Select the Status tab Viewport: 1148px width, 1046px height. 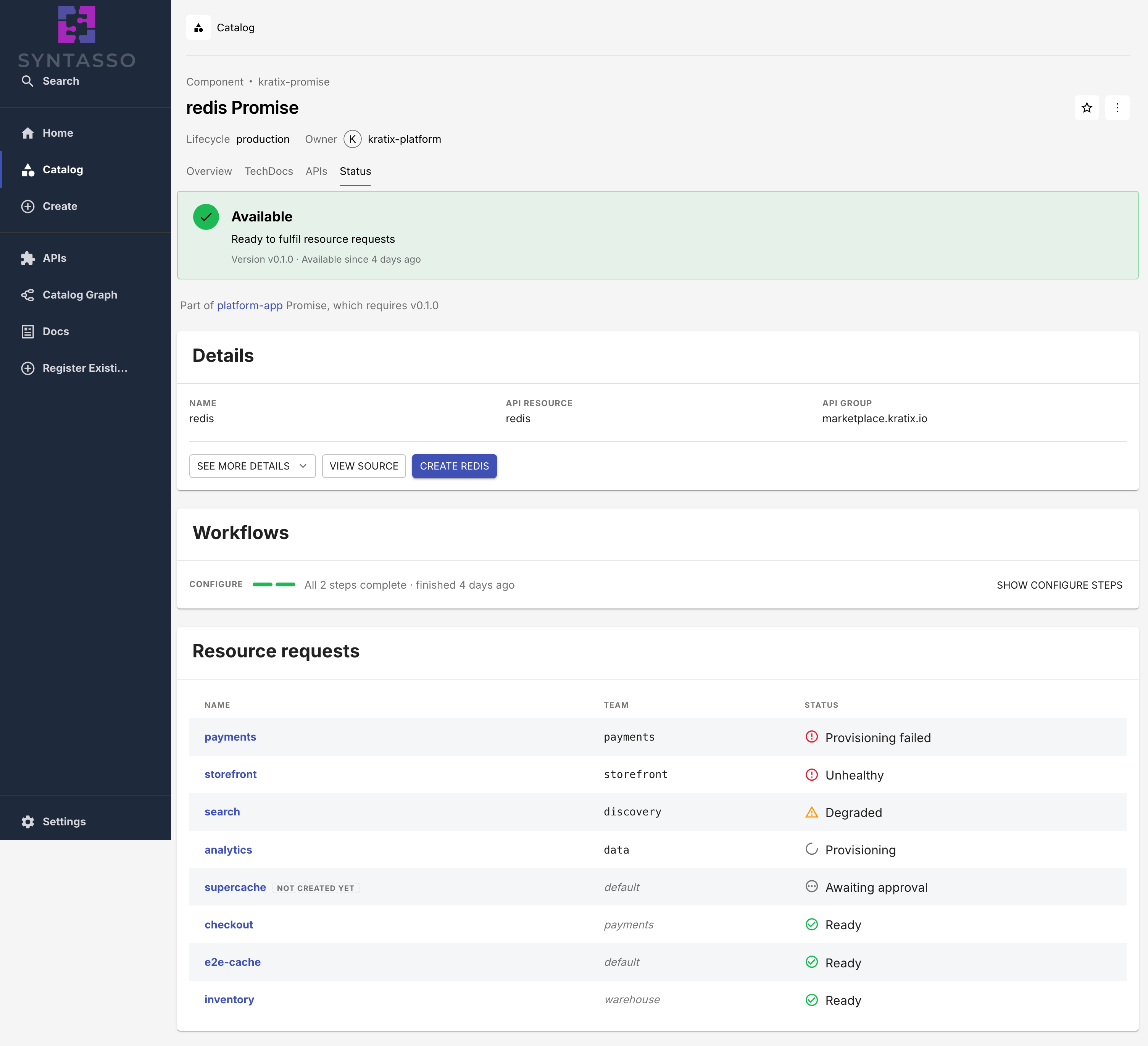coord(355,171)
